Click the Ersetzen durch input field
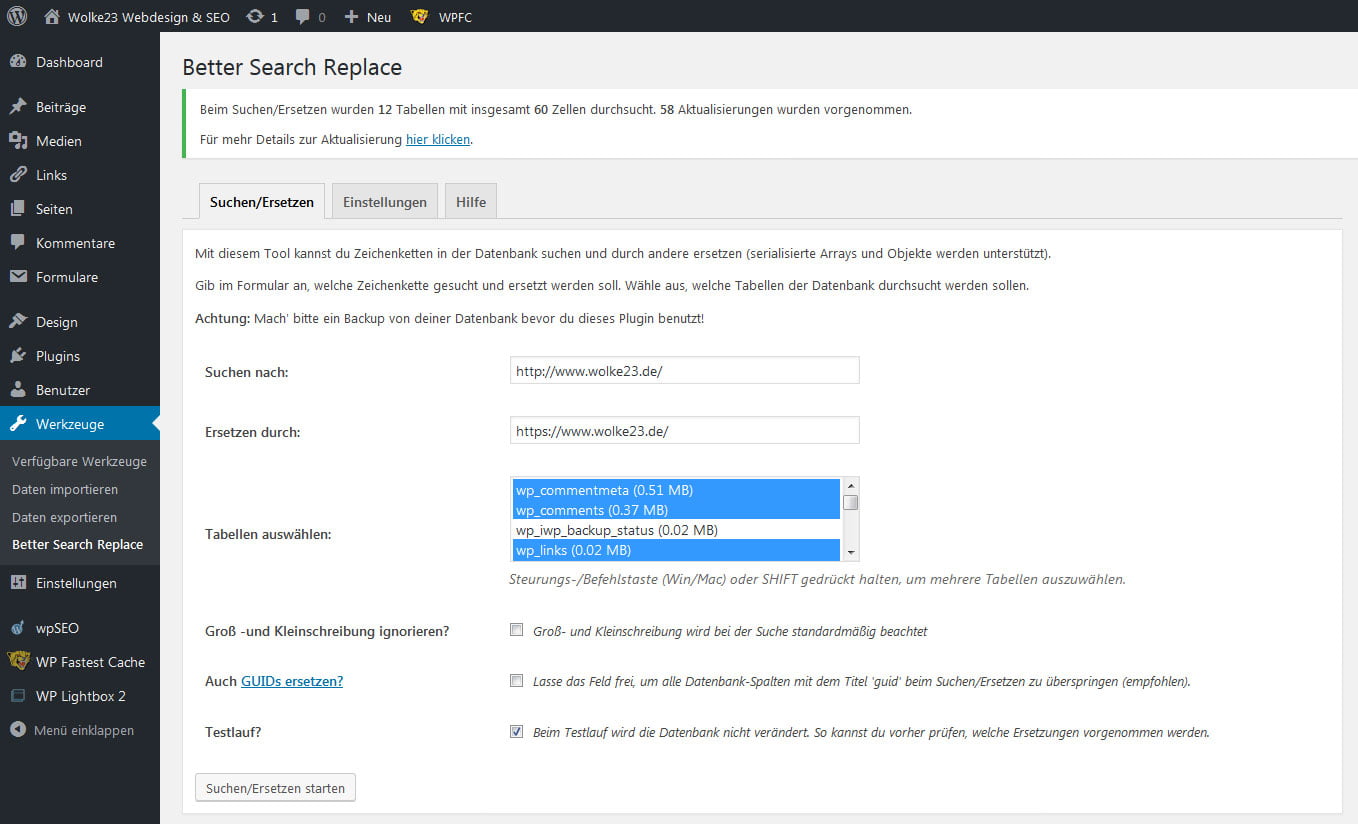Image resolution: width=1358 pixels, height=824 pixels. click(684, 431)
